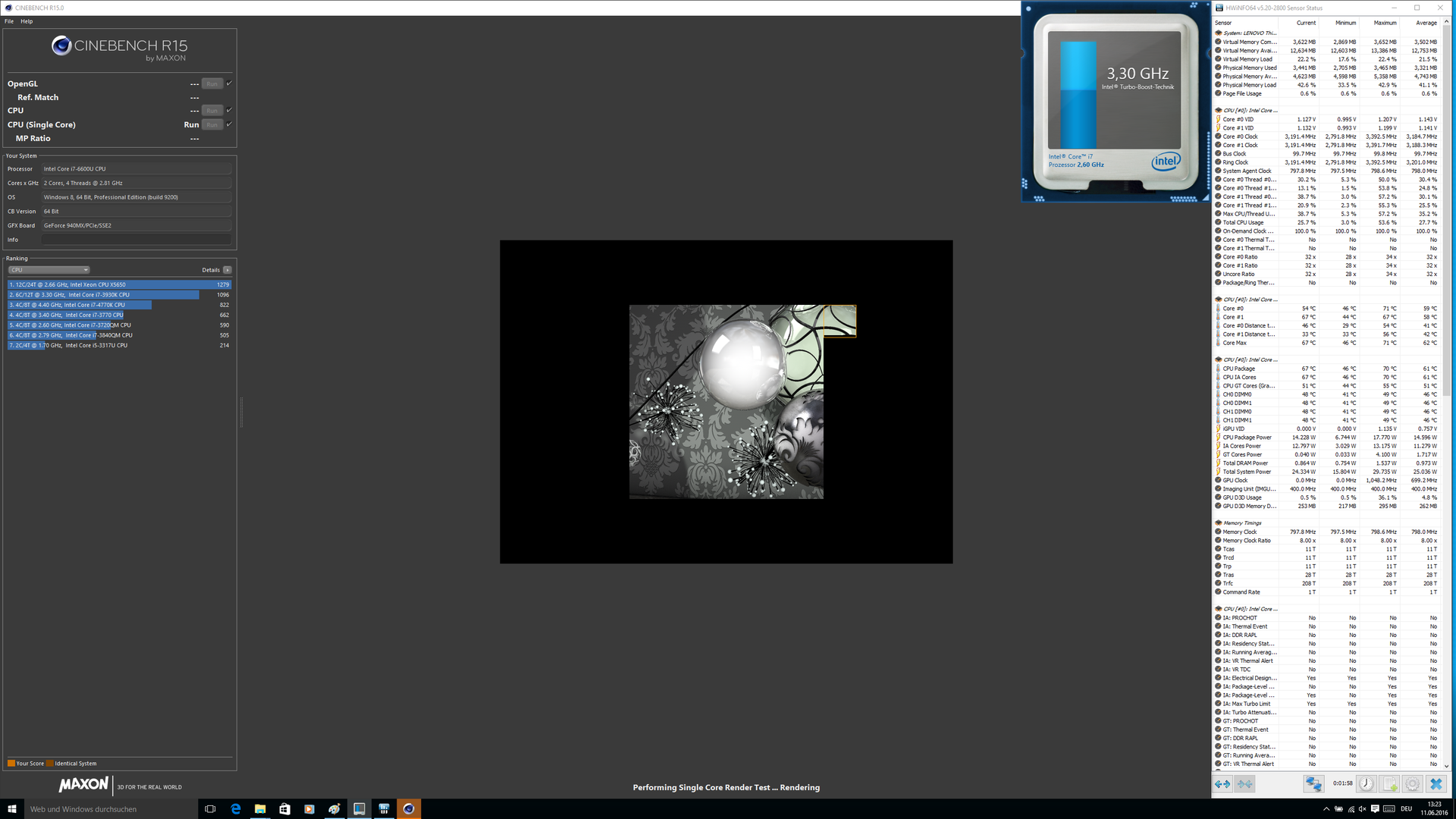Click the Info input field
The width and height of the screenshot is (1456, 819).
(x=136, y=240)
